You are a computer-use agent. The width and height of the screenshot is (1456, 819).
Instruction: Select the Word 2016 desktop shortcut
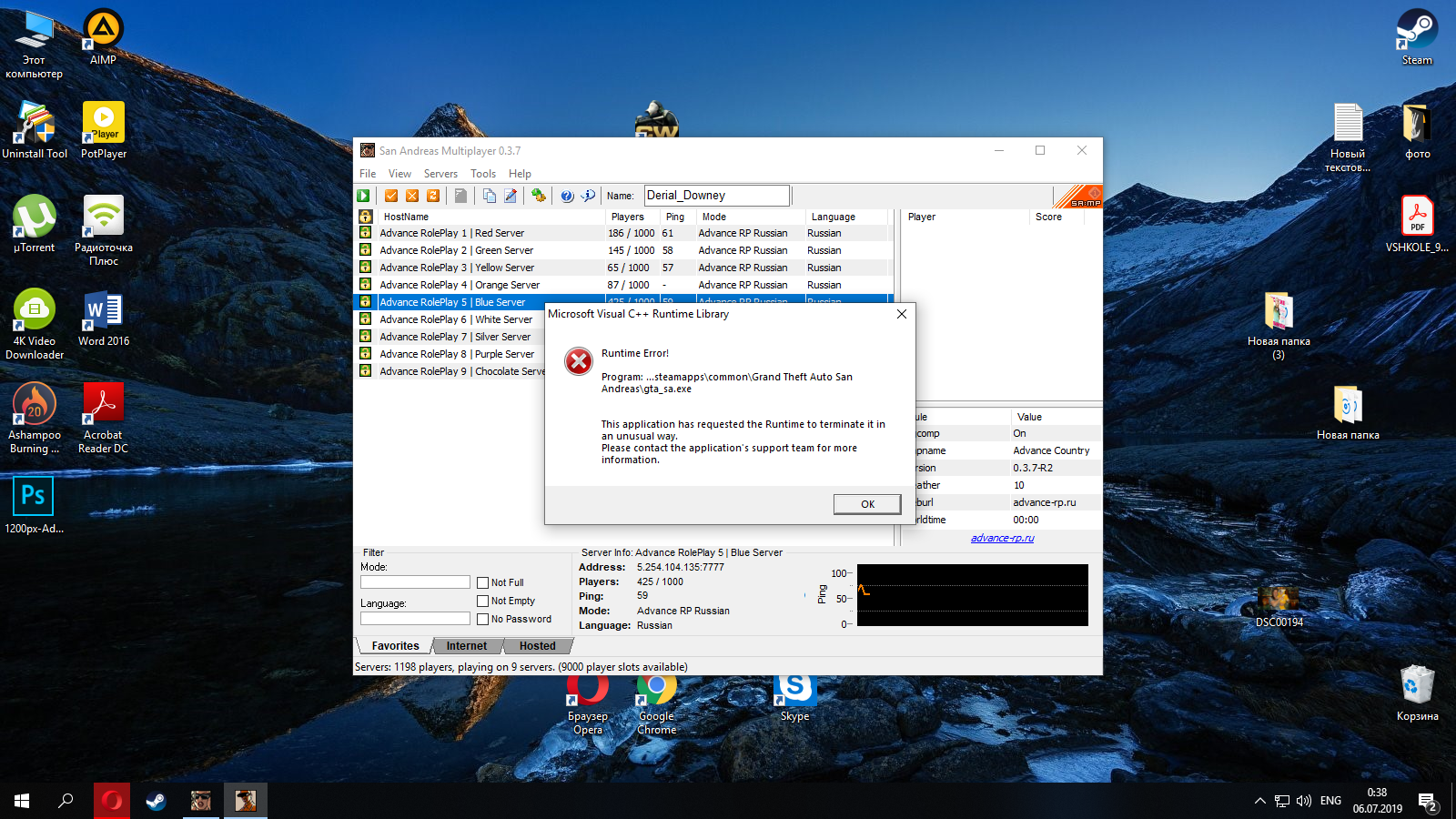104,318
